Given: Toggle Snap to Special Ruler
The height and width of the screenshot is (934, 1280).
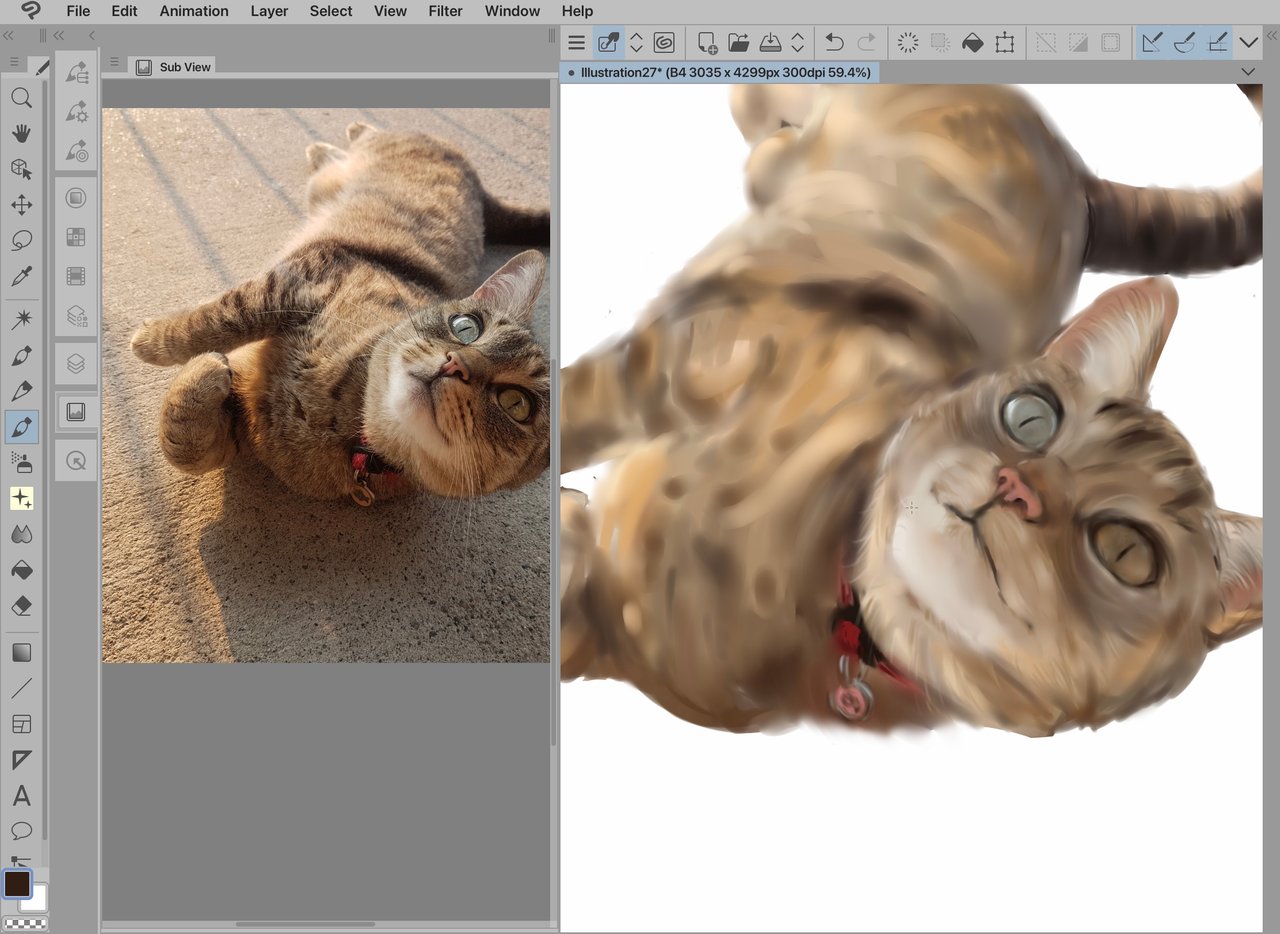Looking at the screenshot, I should [1184, 42].
